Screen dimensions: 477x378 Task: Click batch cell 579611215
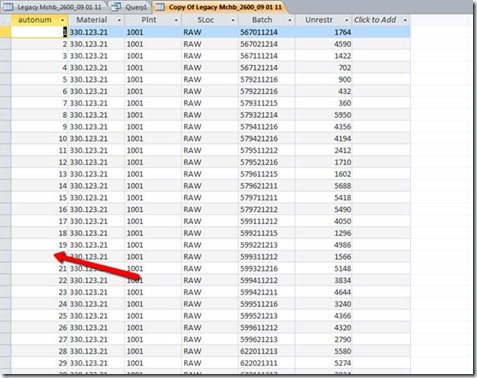267,174
